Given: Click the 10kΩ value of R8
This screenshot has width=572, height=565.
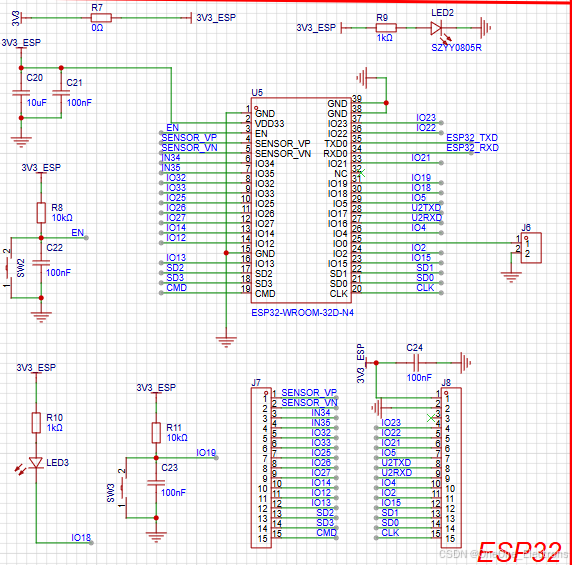Looking at the screenshot, I should point(62,218).
